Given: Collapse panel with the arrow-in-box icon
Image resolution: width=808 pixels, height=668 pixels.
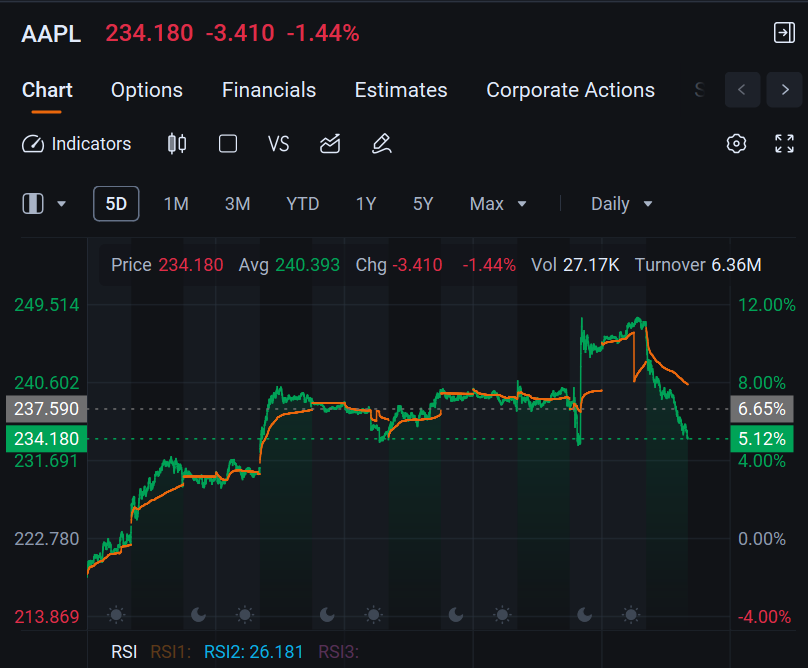Looking at the screenshot, I should [784, 33].
